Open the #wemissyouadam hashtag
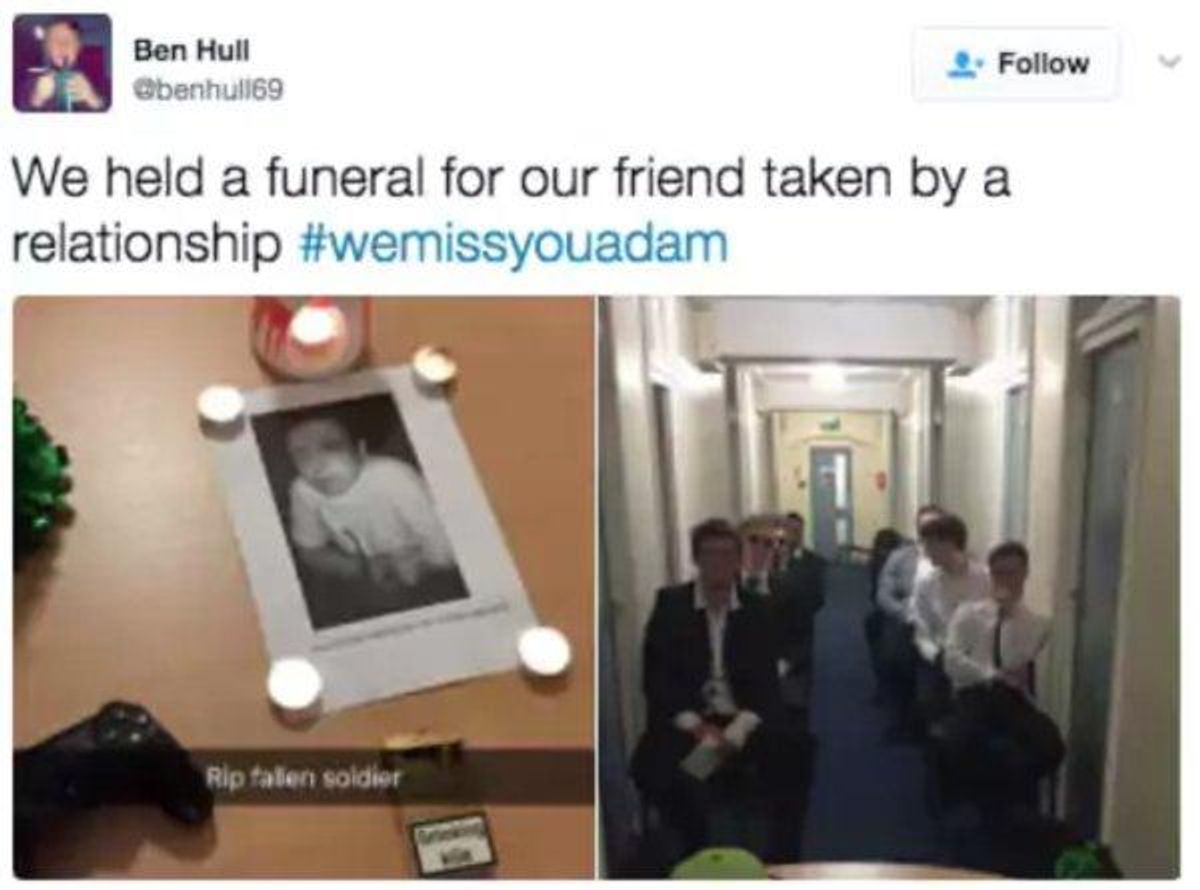1200x890 pixels. (x=513, y=244)
